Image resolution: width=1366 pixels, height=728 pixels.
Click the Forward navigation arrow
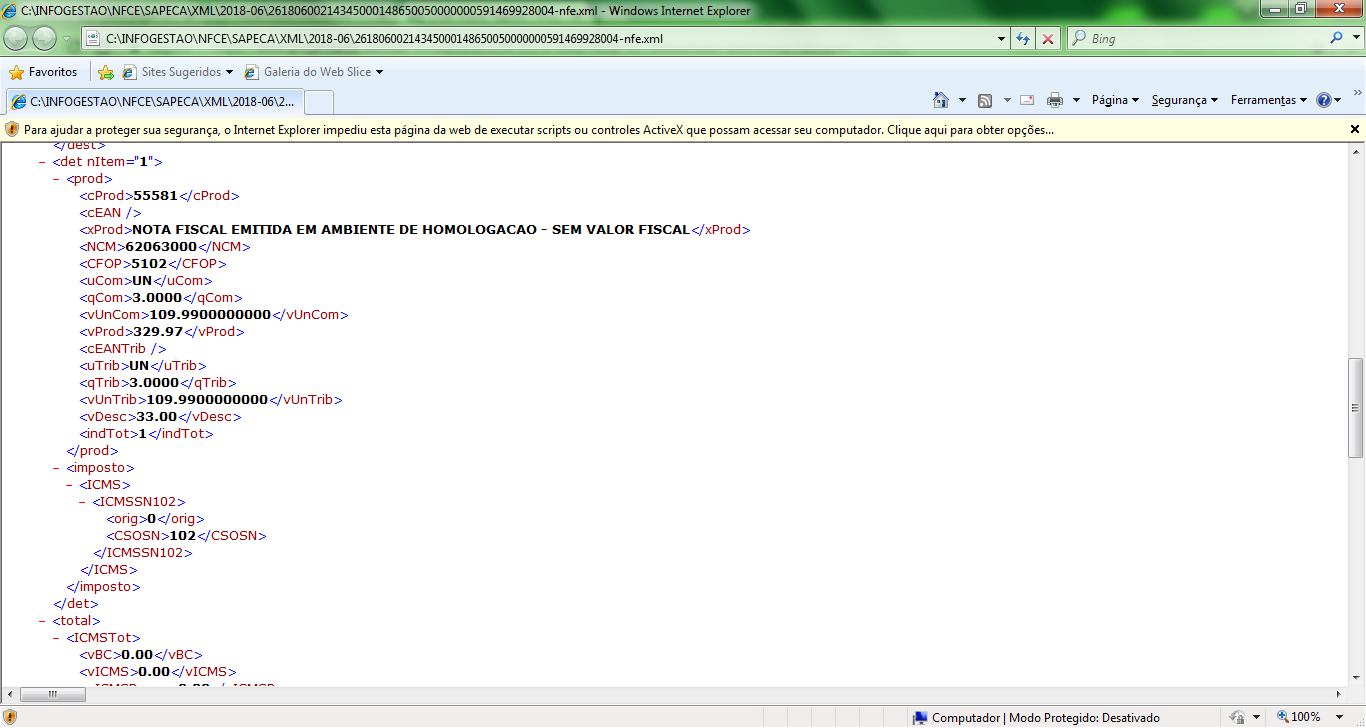45,38
